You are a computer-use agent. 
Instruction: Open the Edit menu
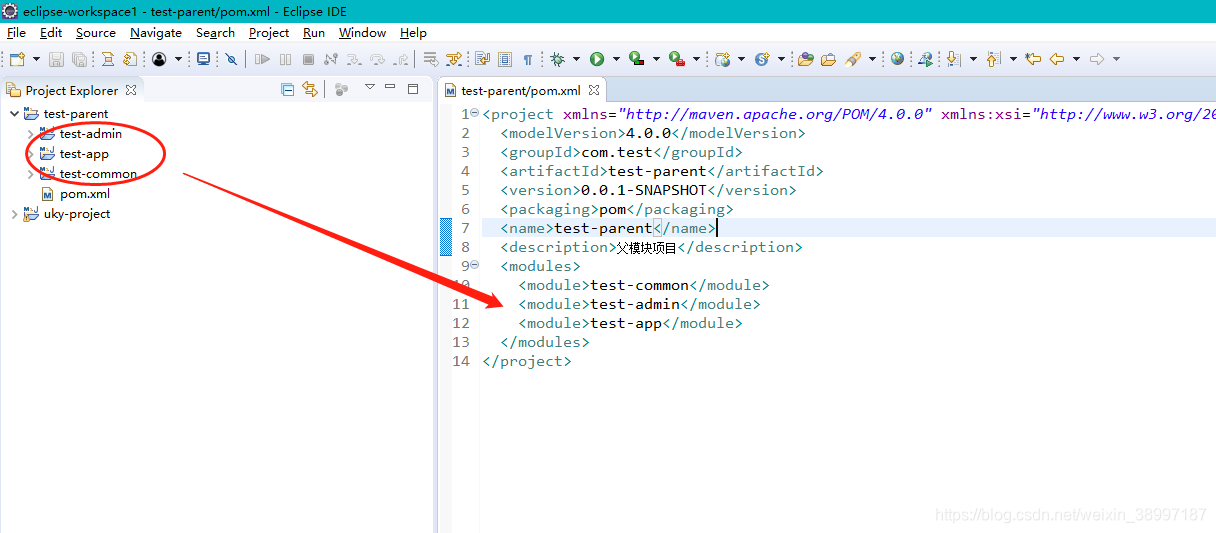[51, 33]
